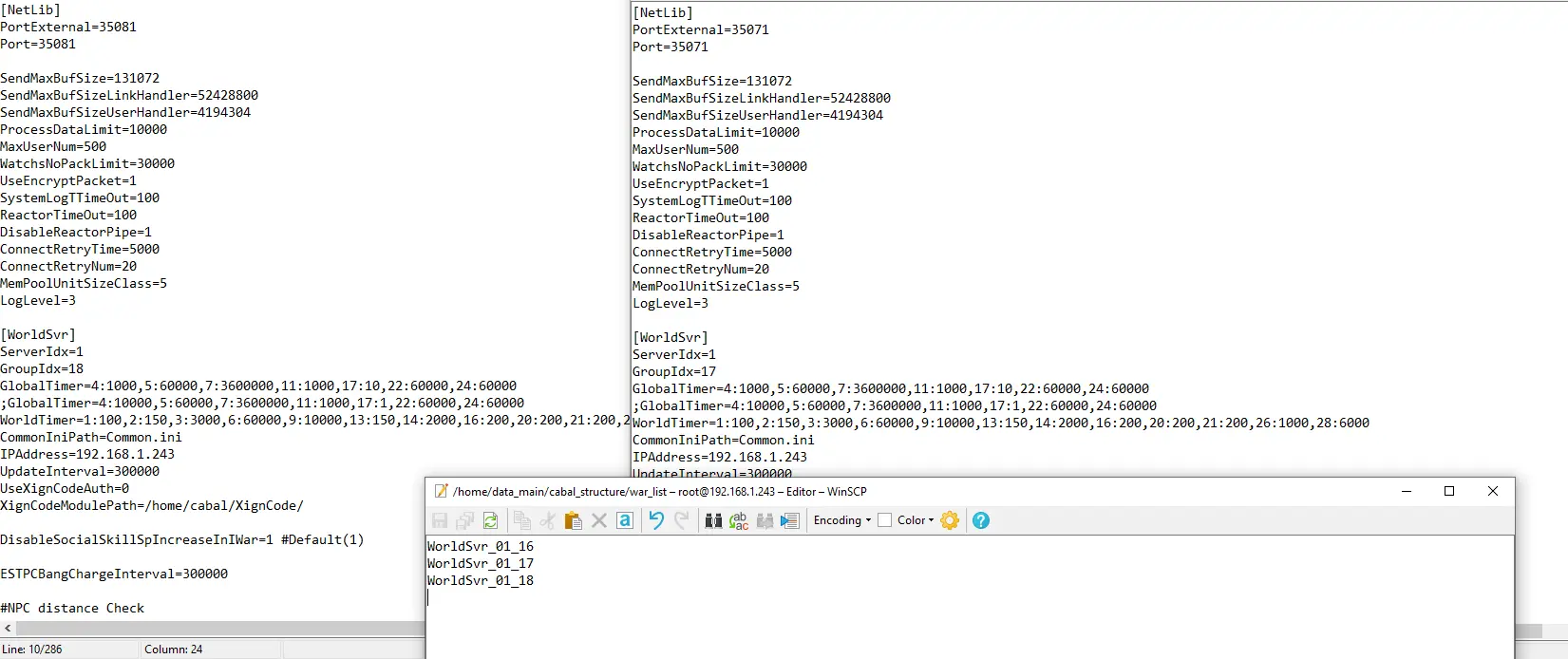Open Find with the binoculars icon

pos(713,520)
